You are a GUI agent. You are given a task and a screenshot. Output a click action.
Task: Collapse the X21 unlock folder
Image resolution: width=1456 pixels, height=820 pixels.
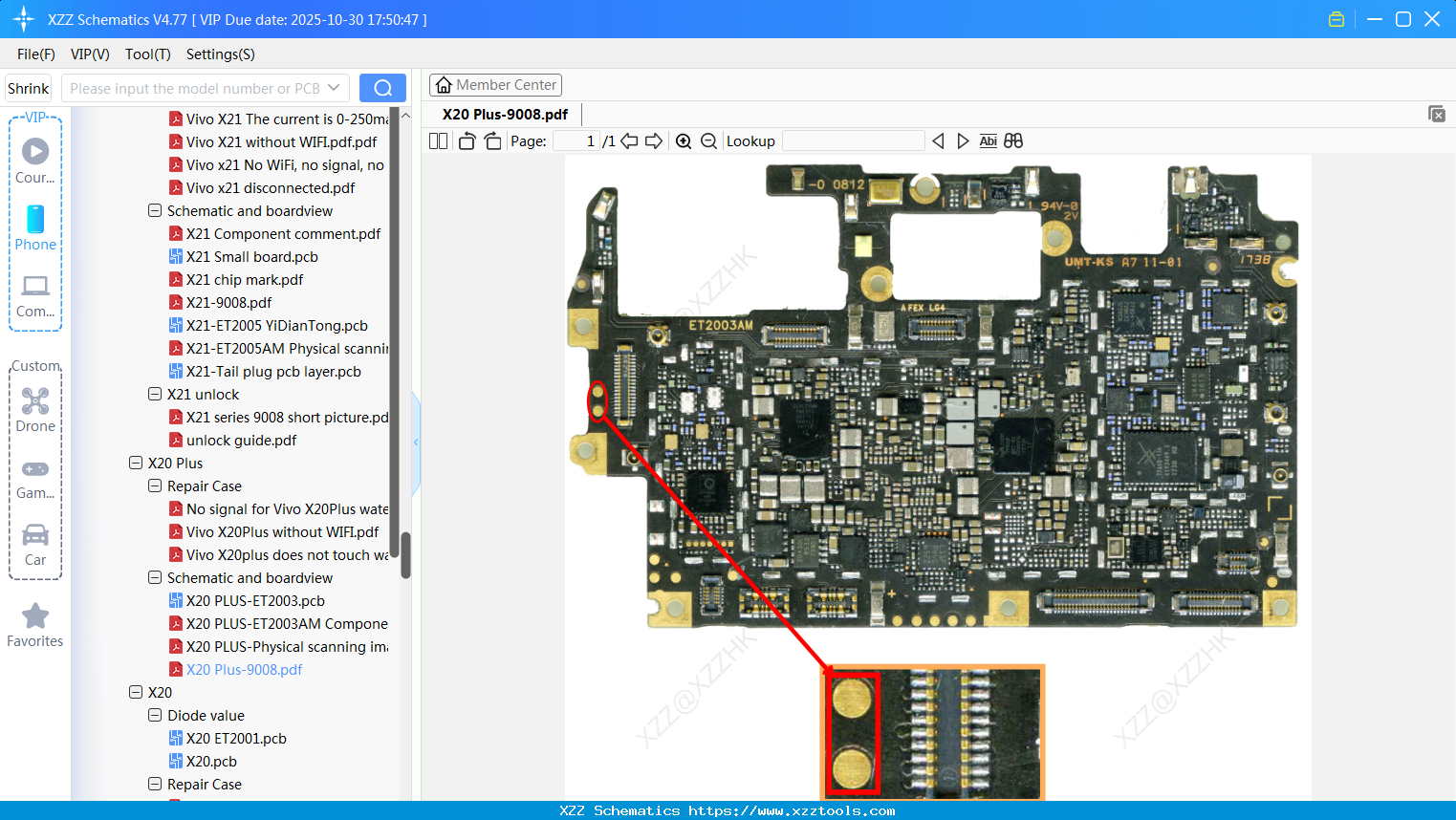click(x=155, y=395)
